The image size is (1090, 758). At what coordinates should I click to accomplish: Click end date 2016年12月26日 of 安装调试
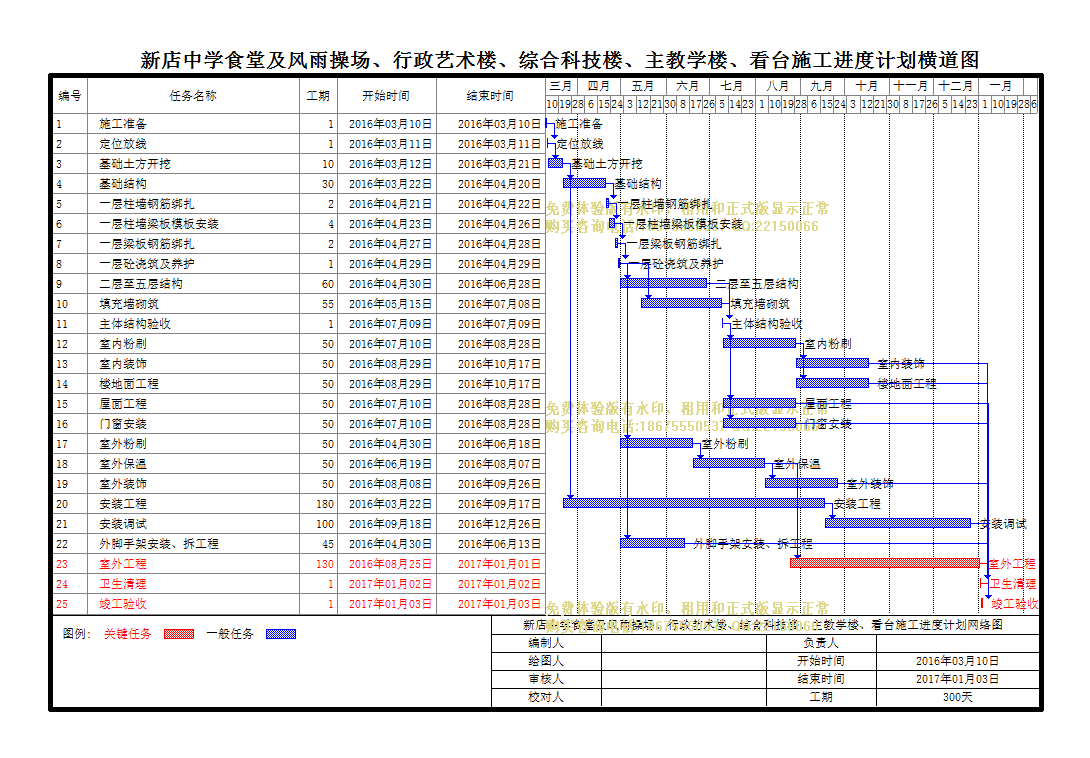499,524
